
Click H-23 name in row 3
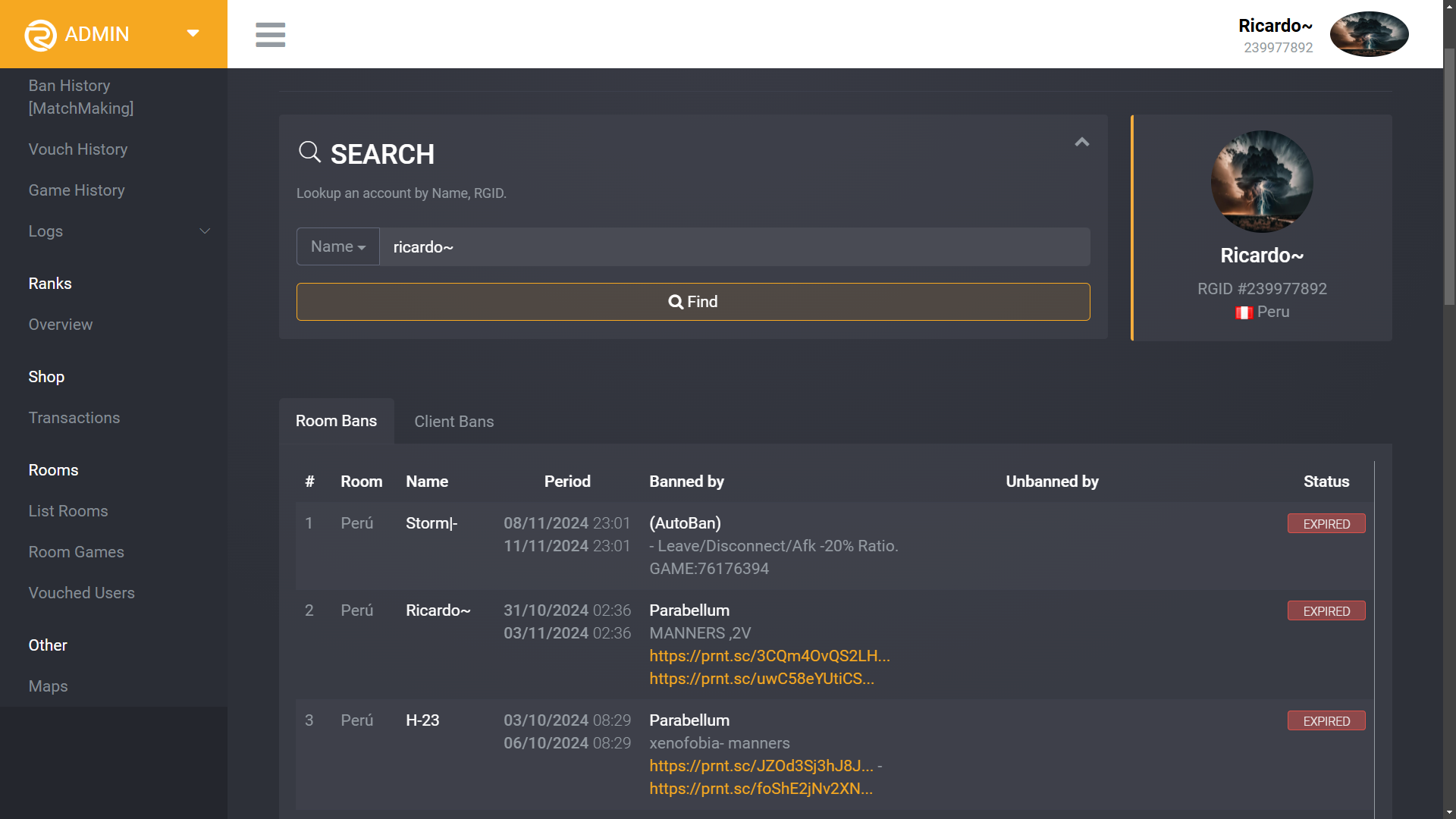(422, 720)
